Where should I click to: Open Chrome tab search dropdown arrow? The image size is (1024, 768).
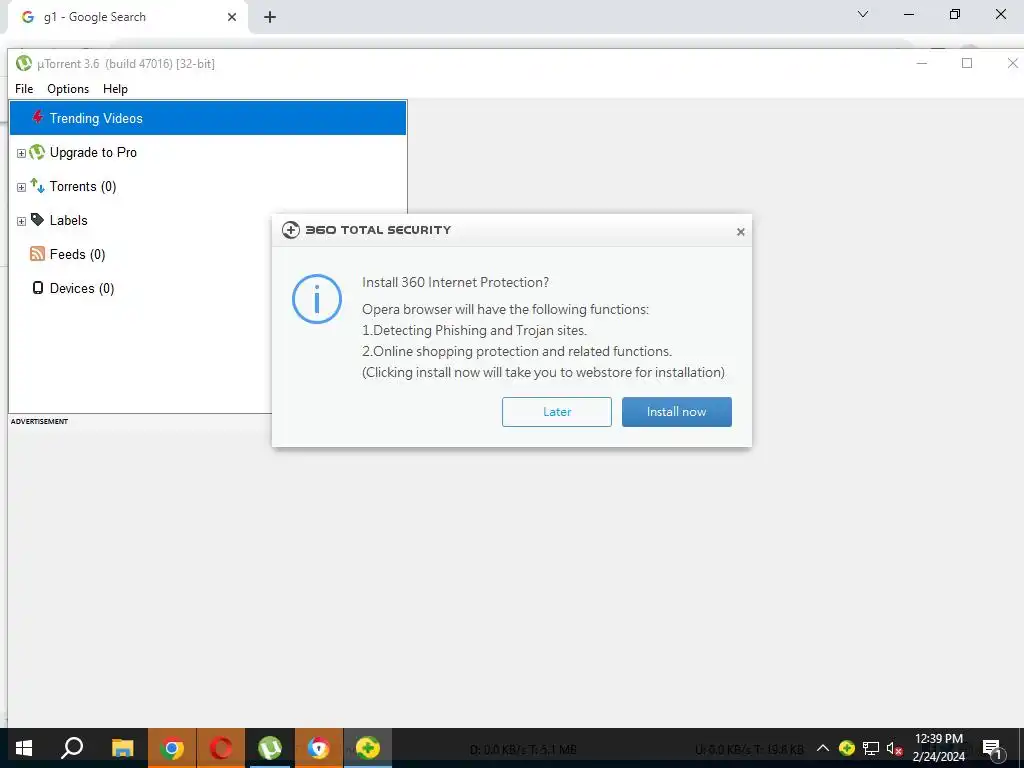[863, 14]
